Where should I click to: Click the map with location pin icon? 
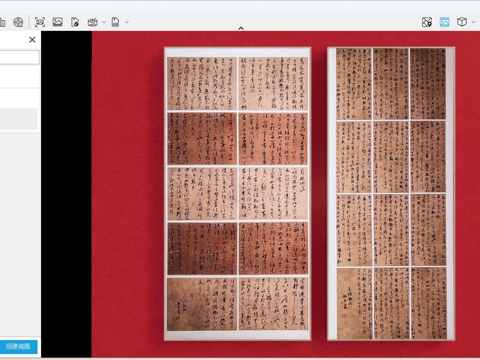pos(427,22)
